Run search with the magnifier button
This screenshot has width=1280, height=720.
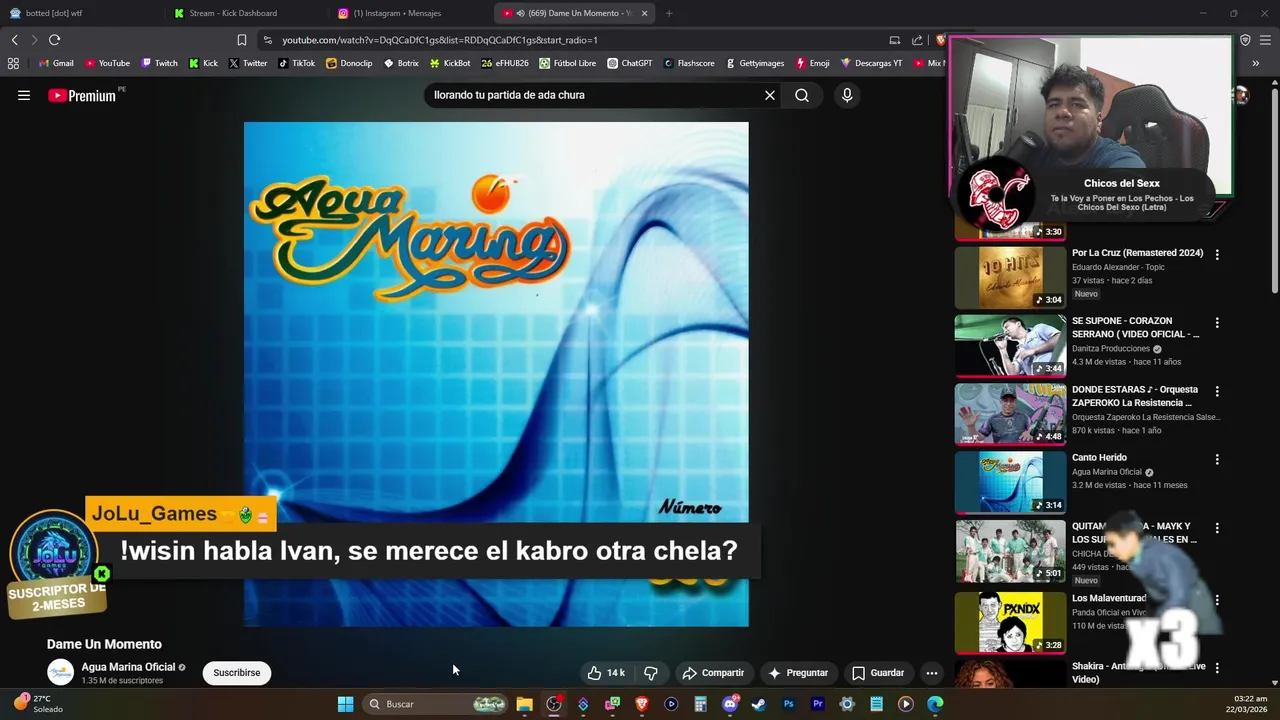pyautogui.click(x=802, y=95)
